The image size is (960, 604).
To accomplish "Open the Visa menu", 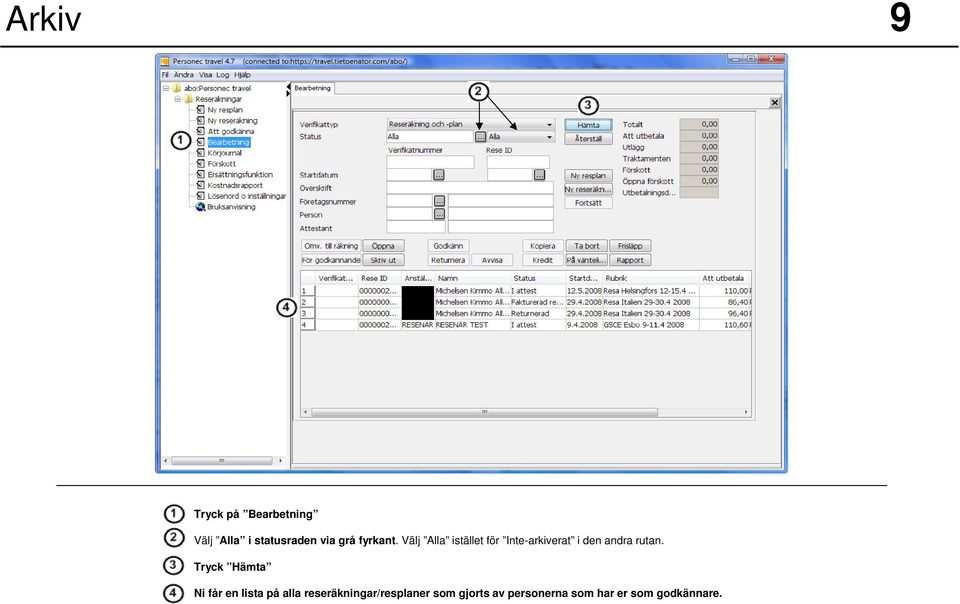I will click(205, 75).
